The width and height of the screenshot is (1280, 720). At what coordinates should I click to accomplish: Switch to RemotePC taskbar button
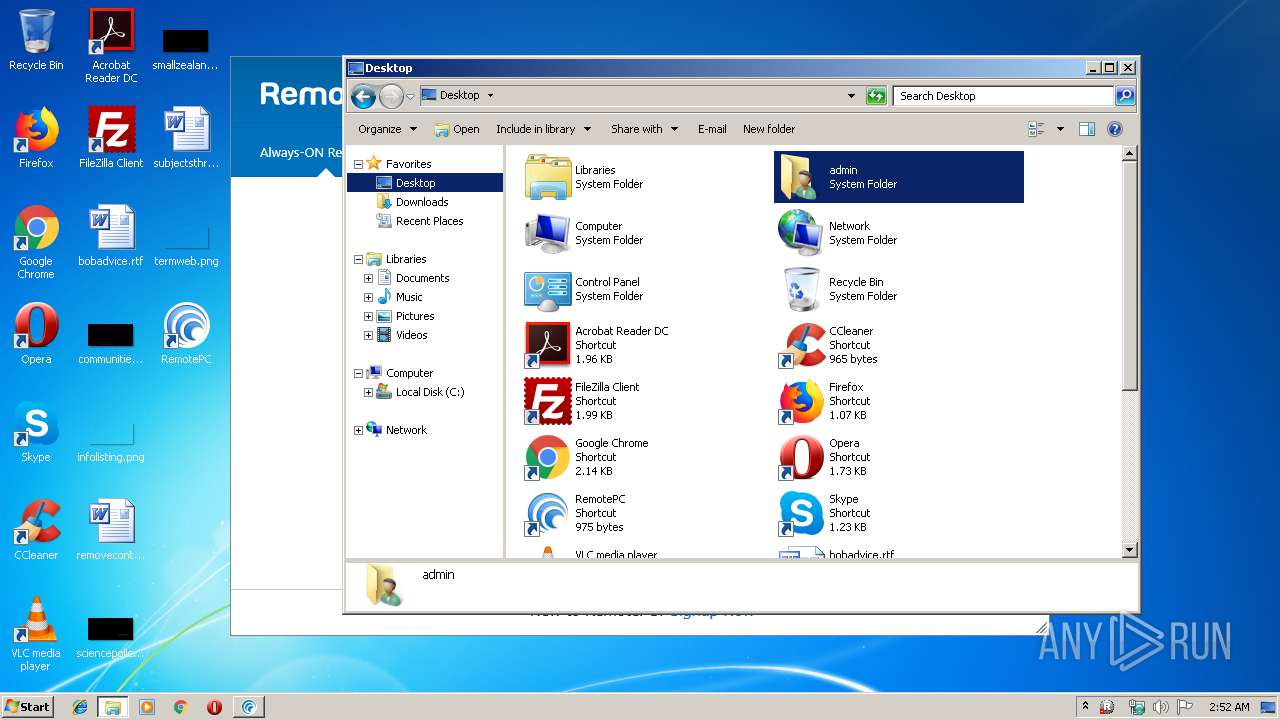tap(248, 707)
